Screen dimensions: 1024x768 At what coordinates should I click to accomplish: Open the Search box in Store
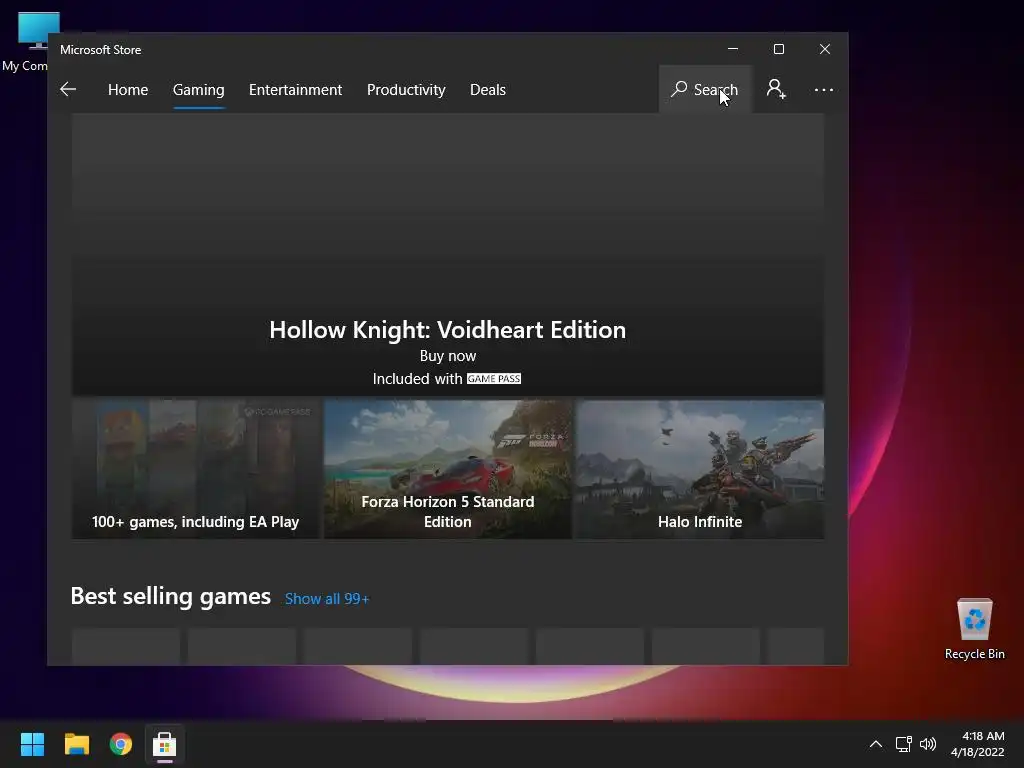click(x=705, y=89)
